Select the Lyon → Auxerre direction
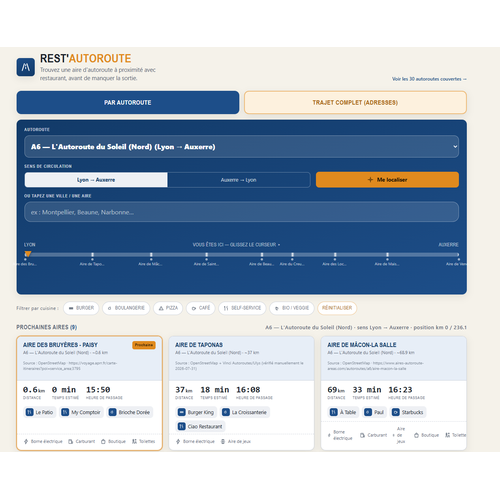500x500 pixels. [96, 180]
